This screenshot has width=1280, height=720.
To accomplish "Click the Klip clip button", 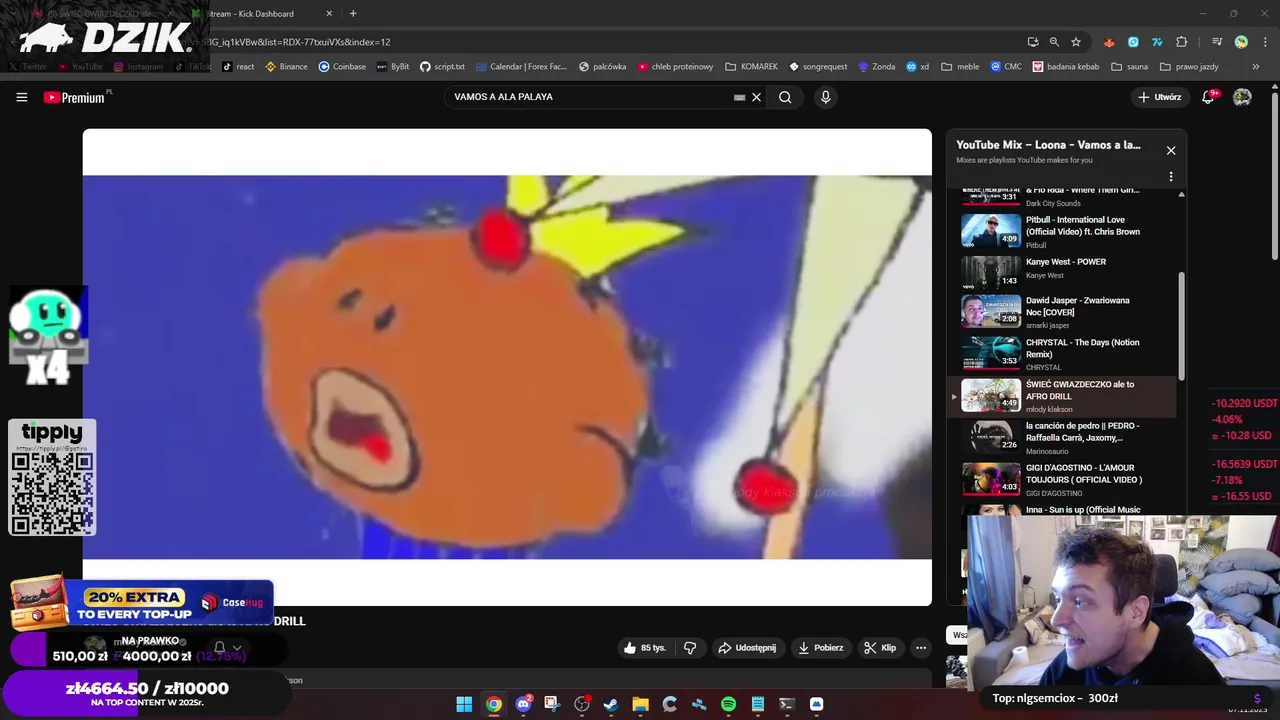I will click(880, 648).
